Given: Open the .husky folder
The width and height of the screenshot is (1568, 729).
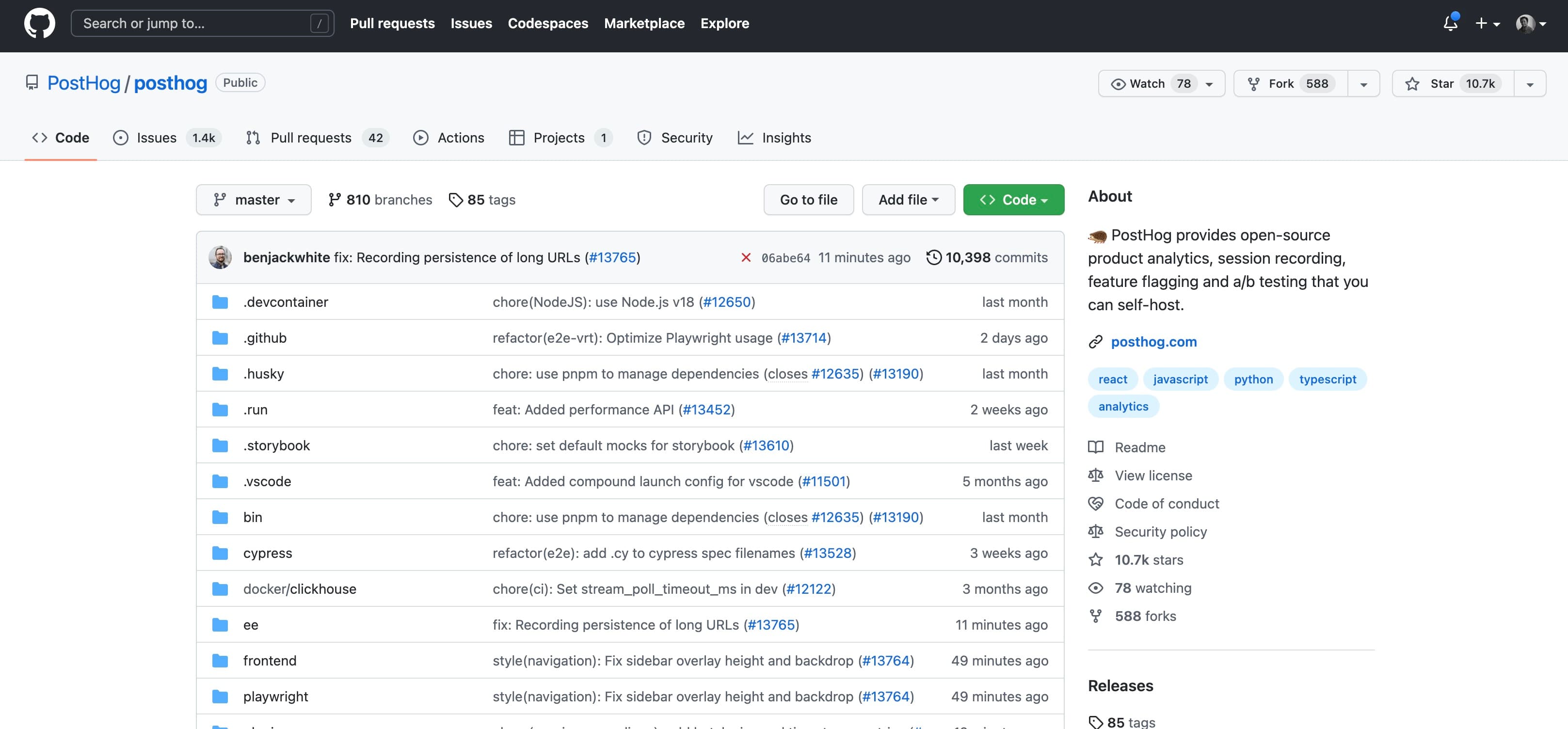Looking at the screenshot, I should 264,374.
